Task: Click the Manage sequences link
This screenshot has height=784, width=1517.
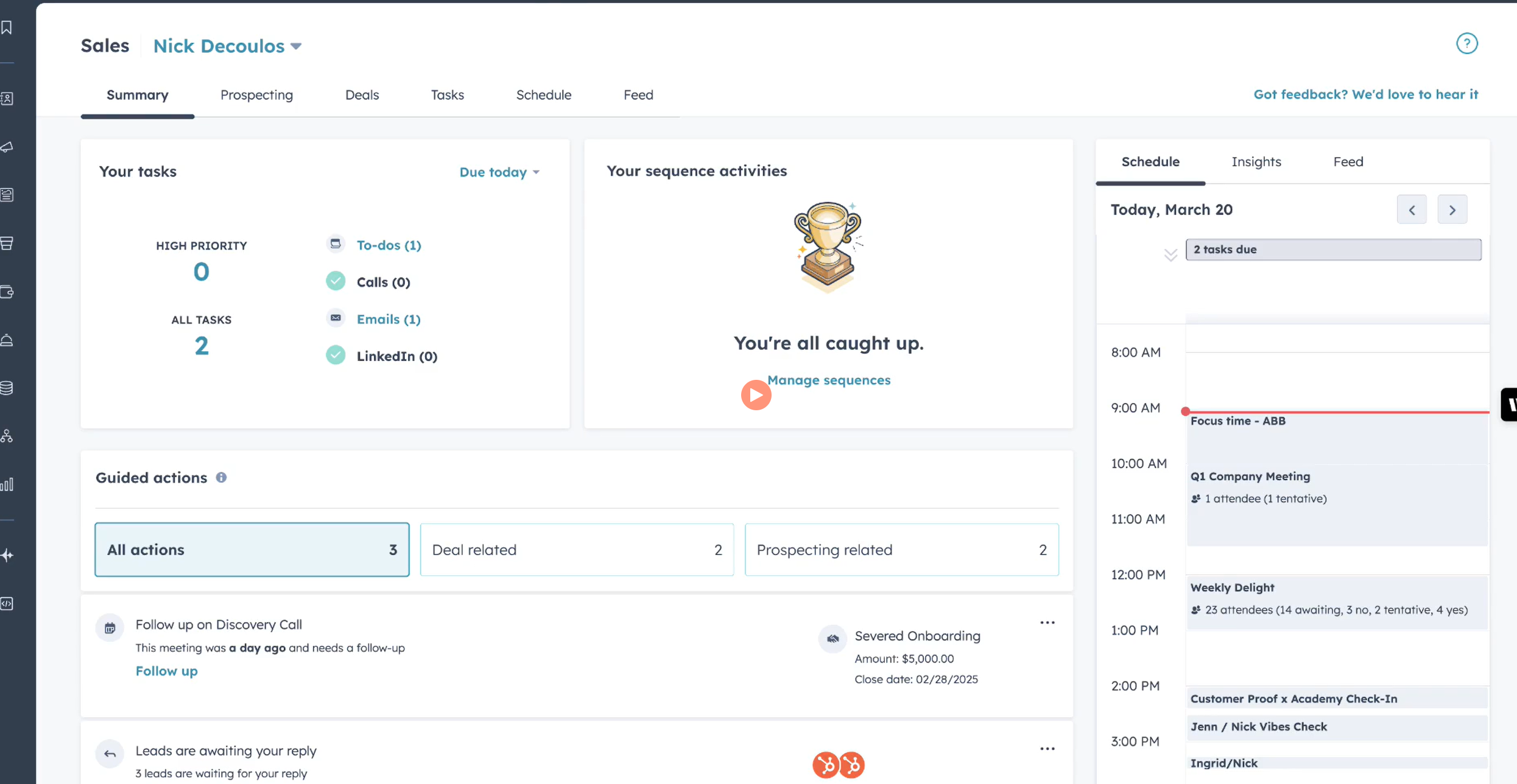Action: pyautogui.click(x=829, y=380)
